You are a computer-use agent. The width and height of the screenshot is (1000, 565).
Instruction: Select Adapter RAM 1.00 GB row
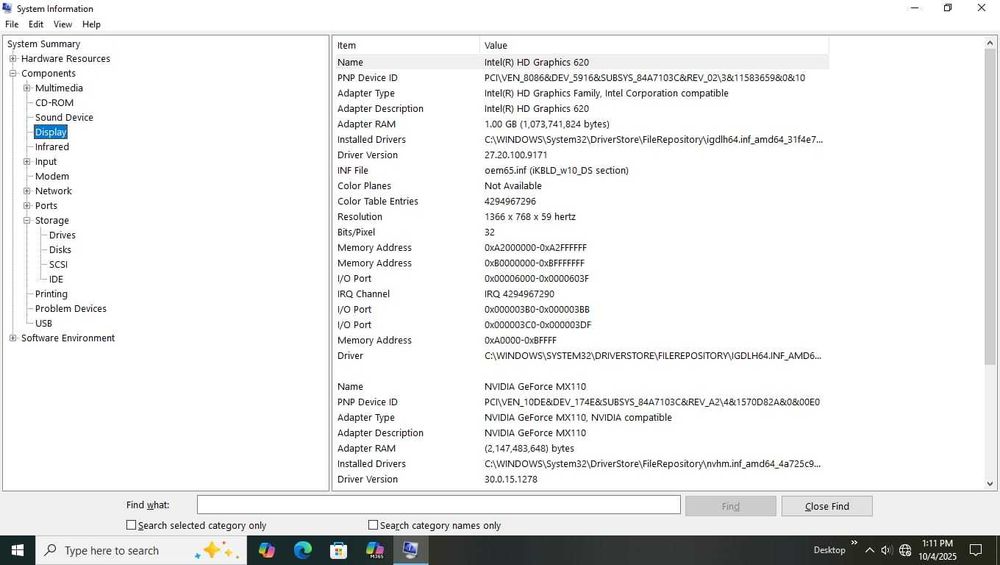pos(581,124)
